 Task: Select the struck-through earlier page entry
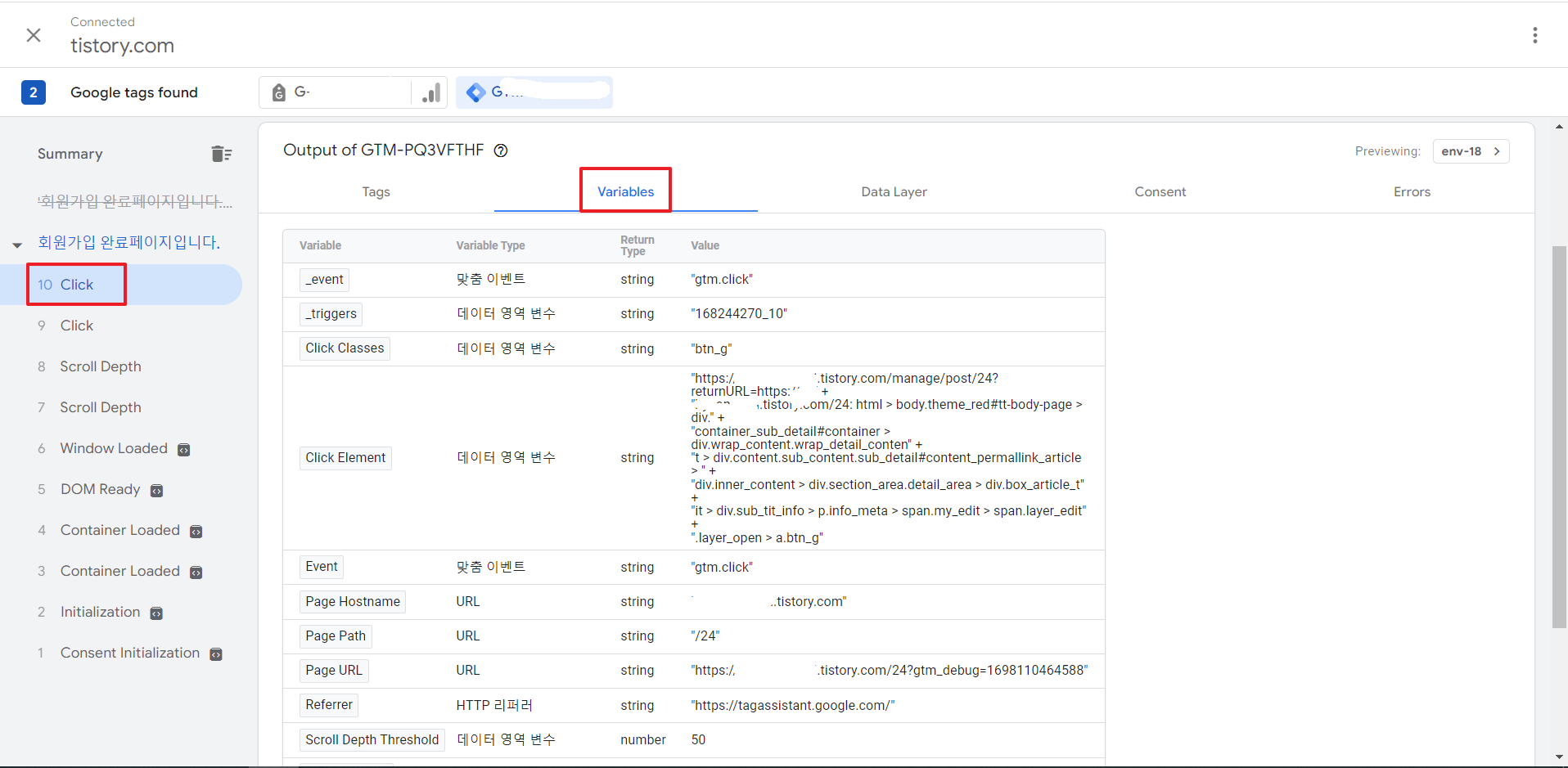135,201
